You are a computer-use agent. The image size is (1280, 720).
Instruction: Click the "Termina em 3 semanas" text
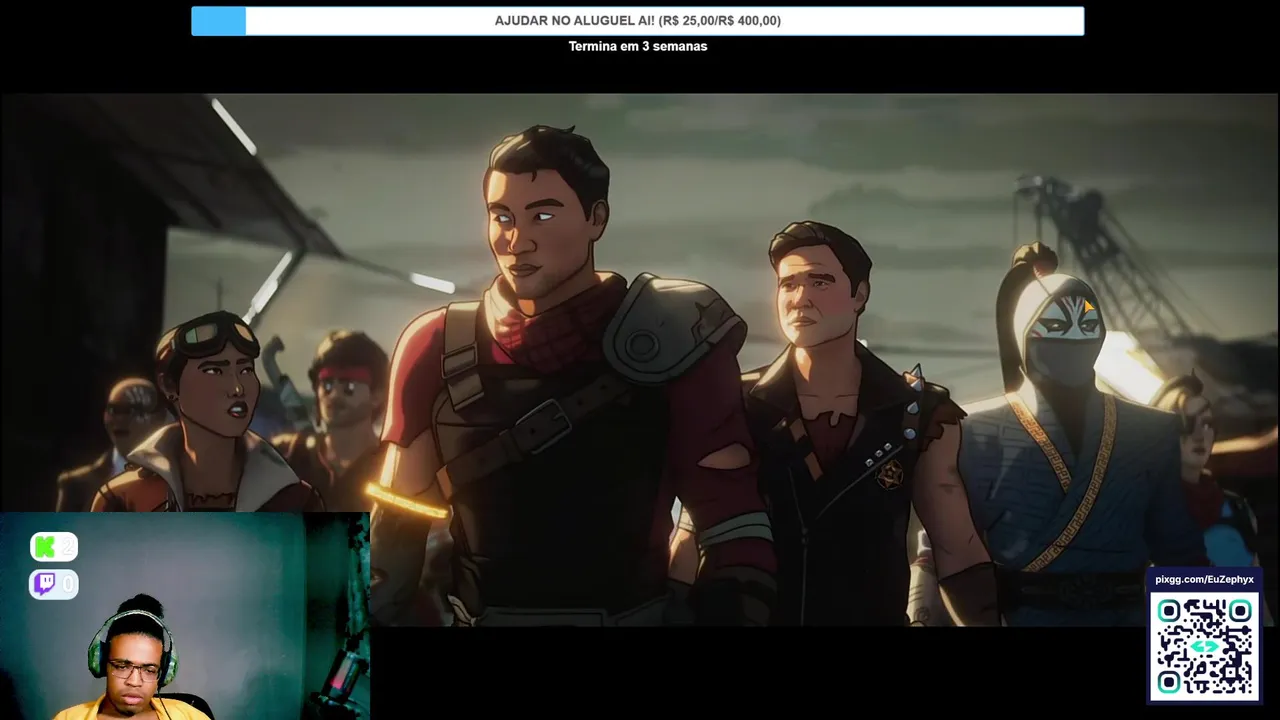[638, 46]
